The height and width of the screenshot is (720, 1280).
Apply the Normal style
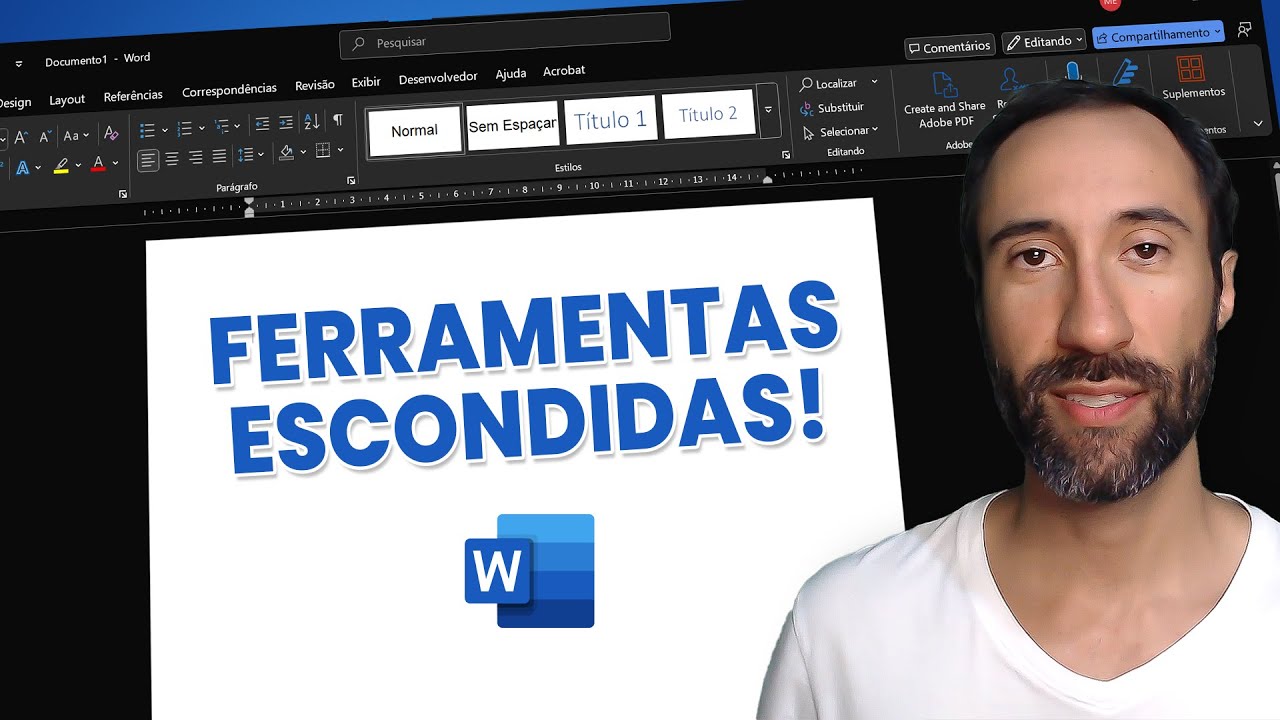click(415, 131)
